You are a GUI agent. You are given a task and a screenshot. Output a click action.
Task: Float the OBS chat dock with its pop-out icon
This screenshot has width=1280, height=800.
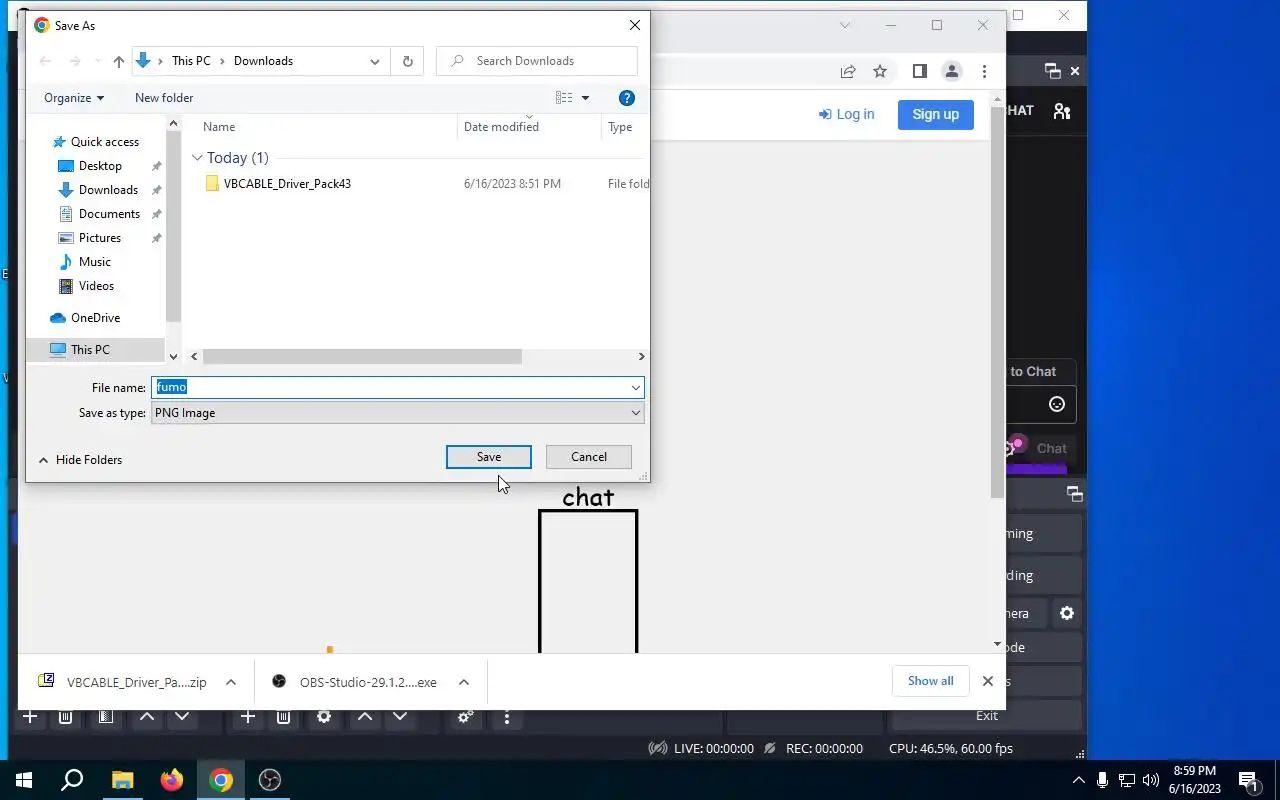click(x=1052, y=71)
